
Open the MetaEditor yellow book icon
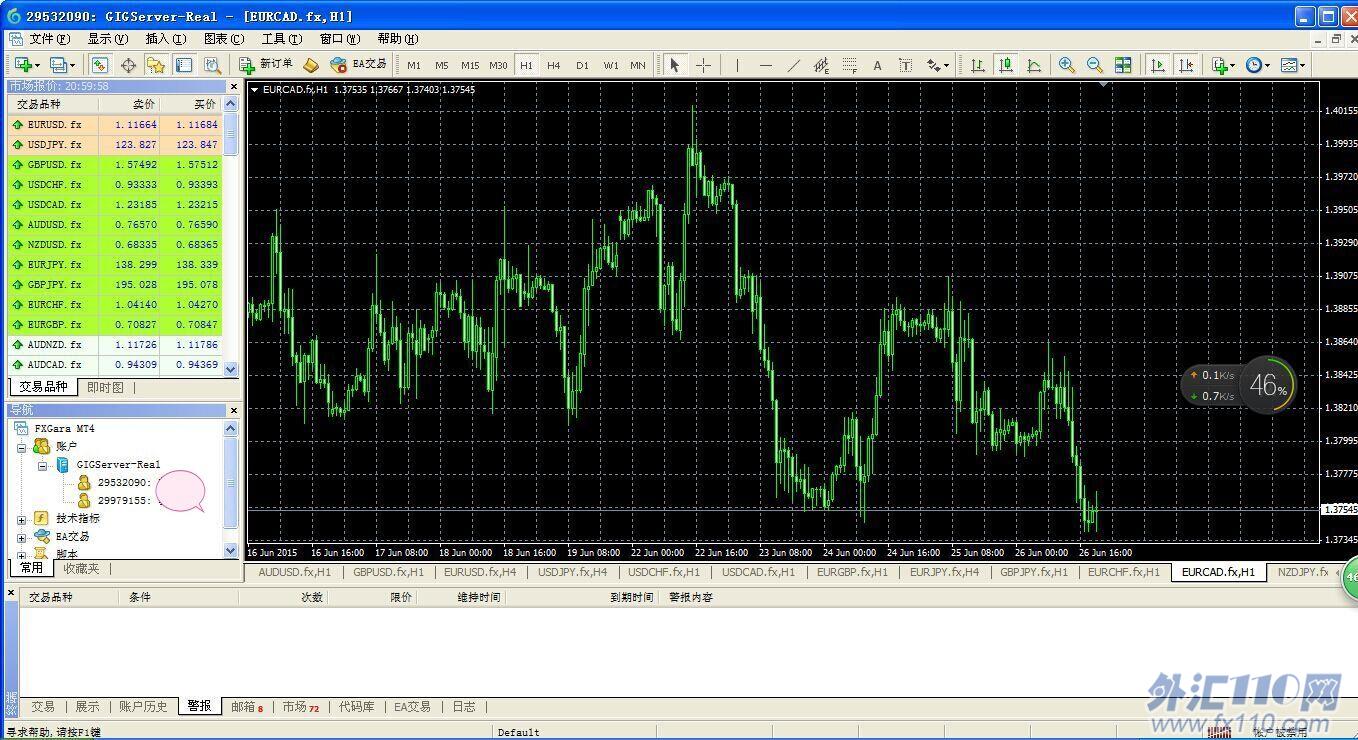tap(311, 65)
